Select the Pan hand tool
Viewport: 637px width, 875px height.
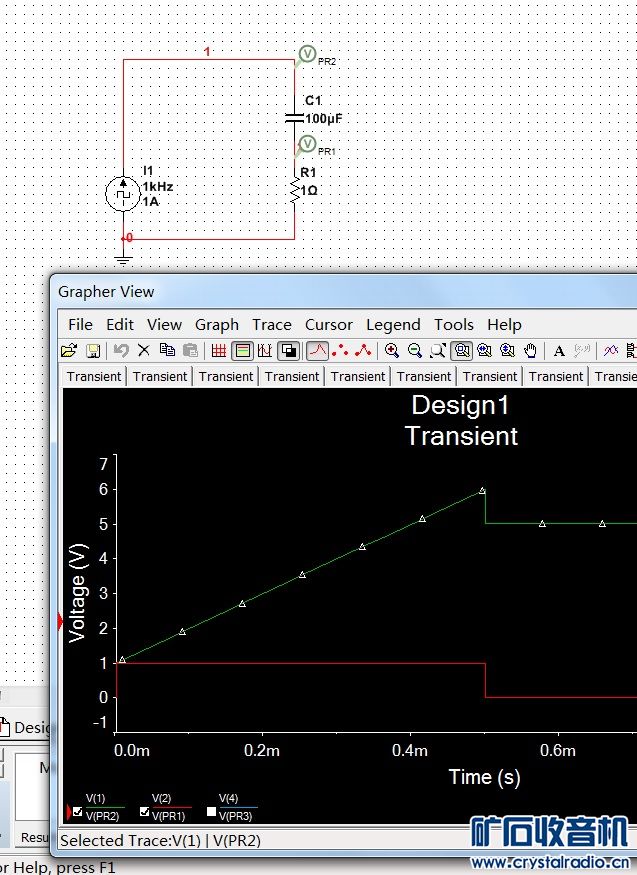coord(531,350)
